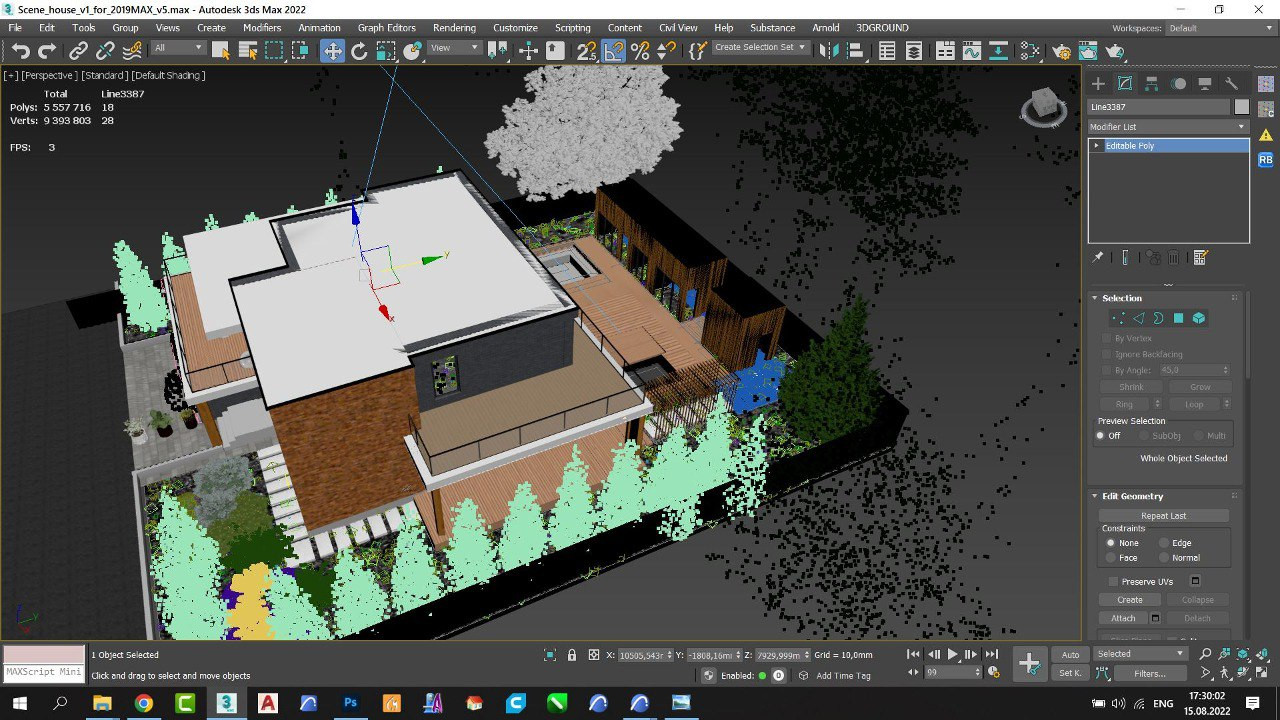Open the Graph Editors menu
This screenshot has width=1280, height=720.
click(386, 28)
